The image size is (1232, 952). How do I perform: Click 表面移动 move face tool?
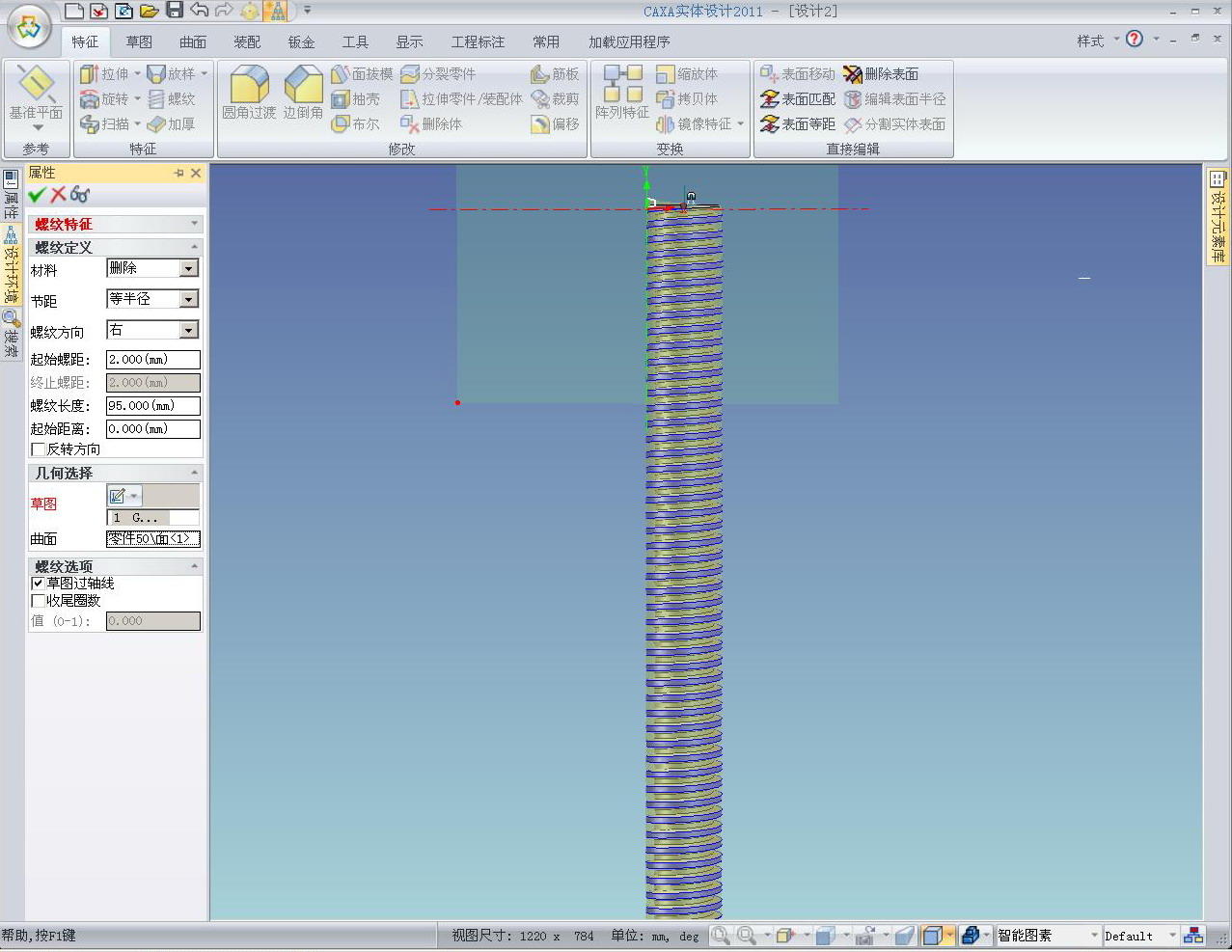tap(797, 74)
